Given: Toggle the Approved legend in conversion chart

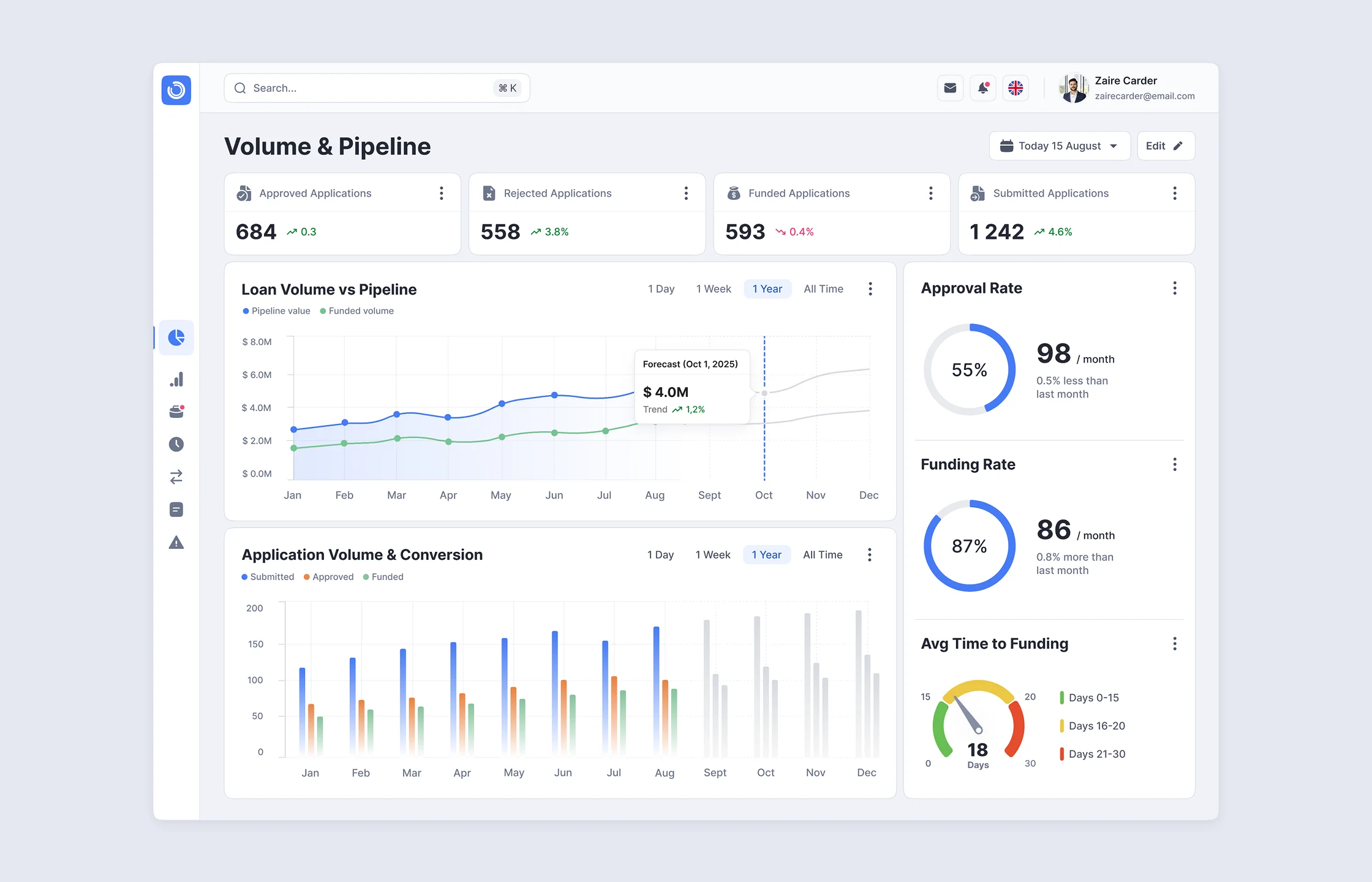Looking at the screenshot, I should (x=329, y=577).
